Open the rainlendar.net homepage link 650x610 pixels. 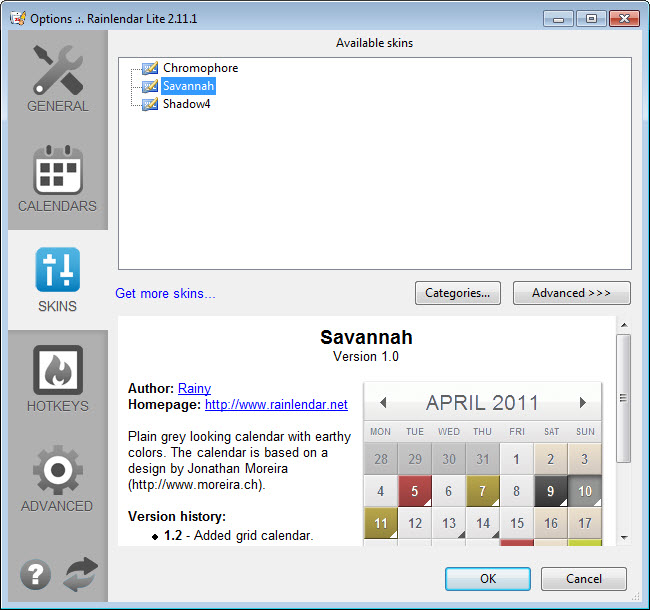pyautogui.click(x=276, y=404)
